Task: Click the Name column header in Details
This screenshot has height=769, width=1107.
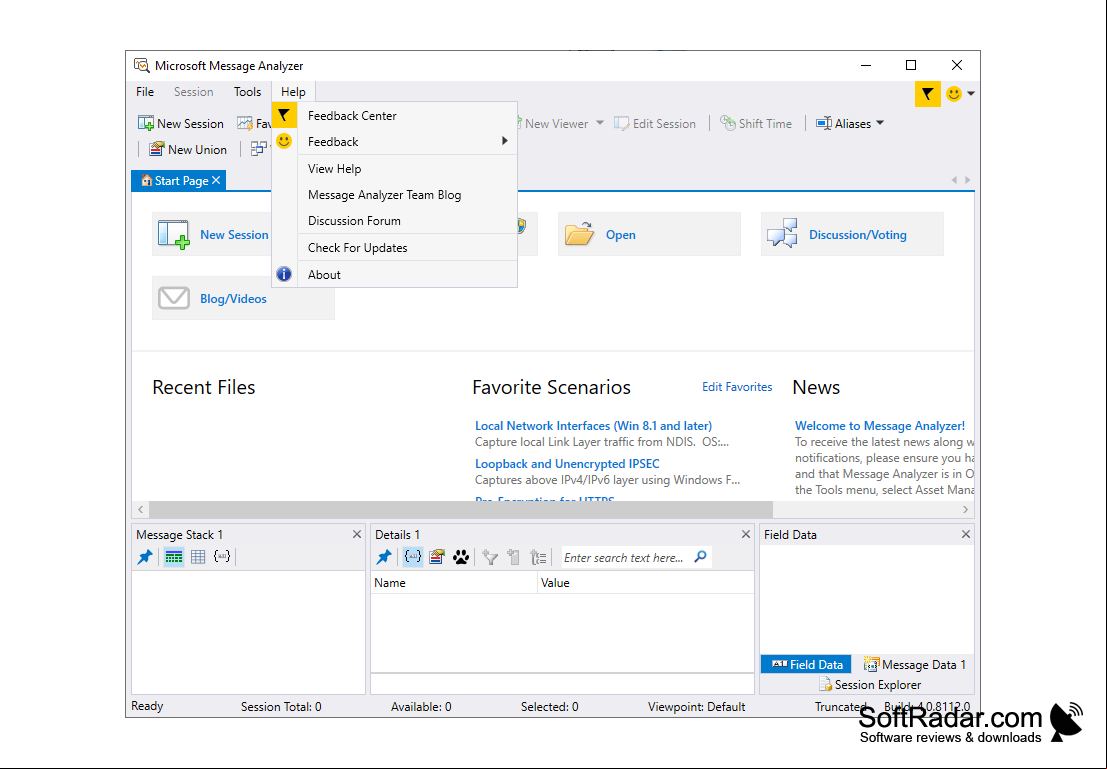Action: pyautogui.click(x=454, y=583)
